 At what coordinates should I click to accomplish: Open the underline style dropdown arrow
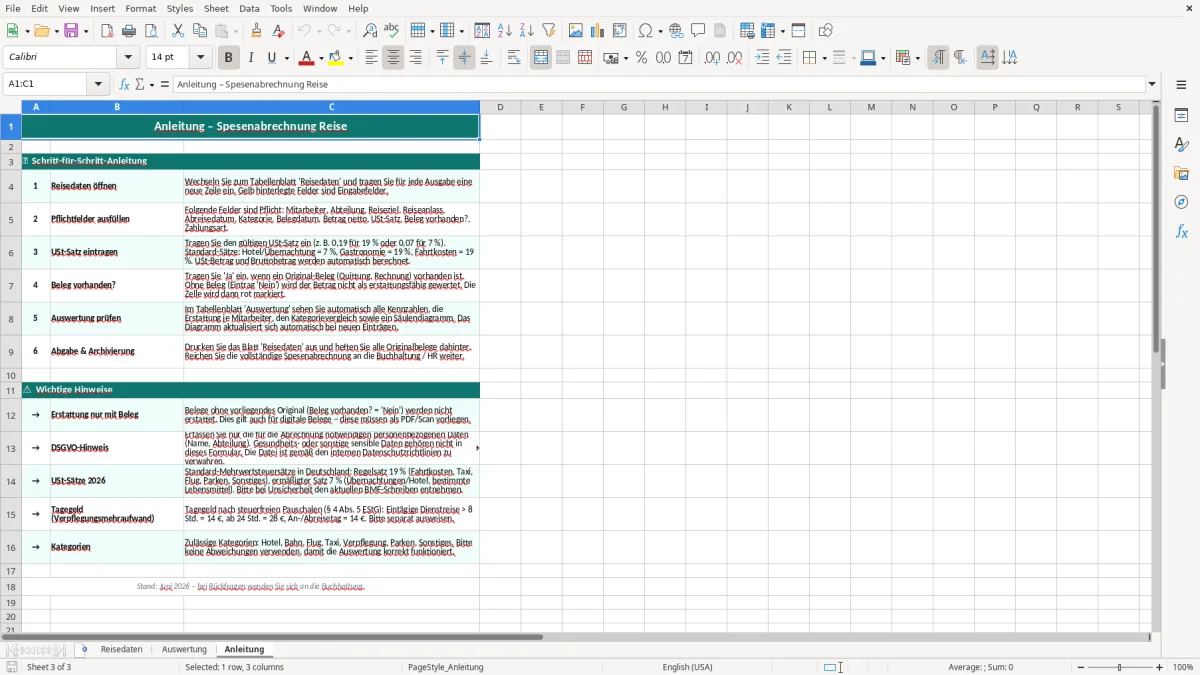[286, 58]
